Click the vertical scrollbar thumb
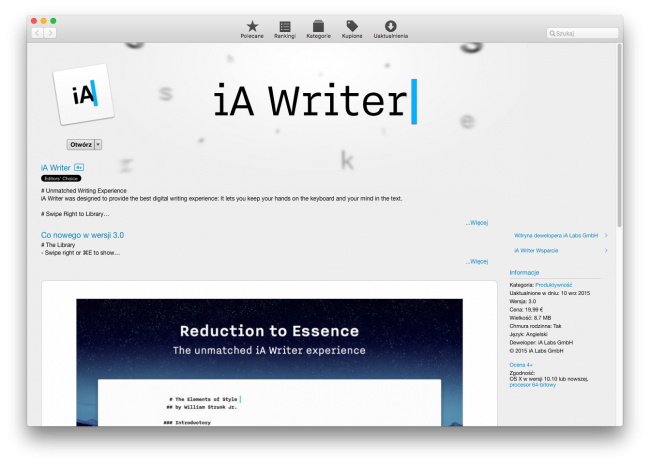This screenshot has height=465, width=650. coord(619,135)
